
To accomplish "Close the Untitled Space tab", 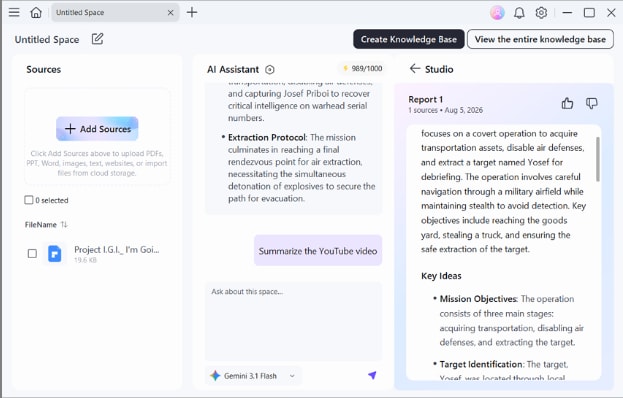I will 170,13.
